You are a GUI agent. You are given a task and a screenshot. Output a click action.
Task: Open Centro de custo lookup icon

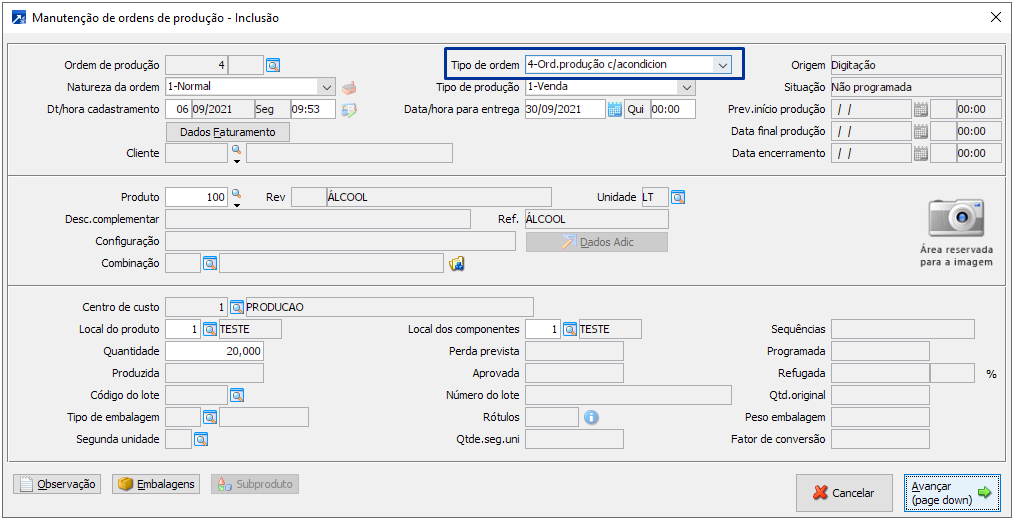(237, 307)
